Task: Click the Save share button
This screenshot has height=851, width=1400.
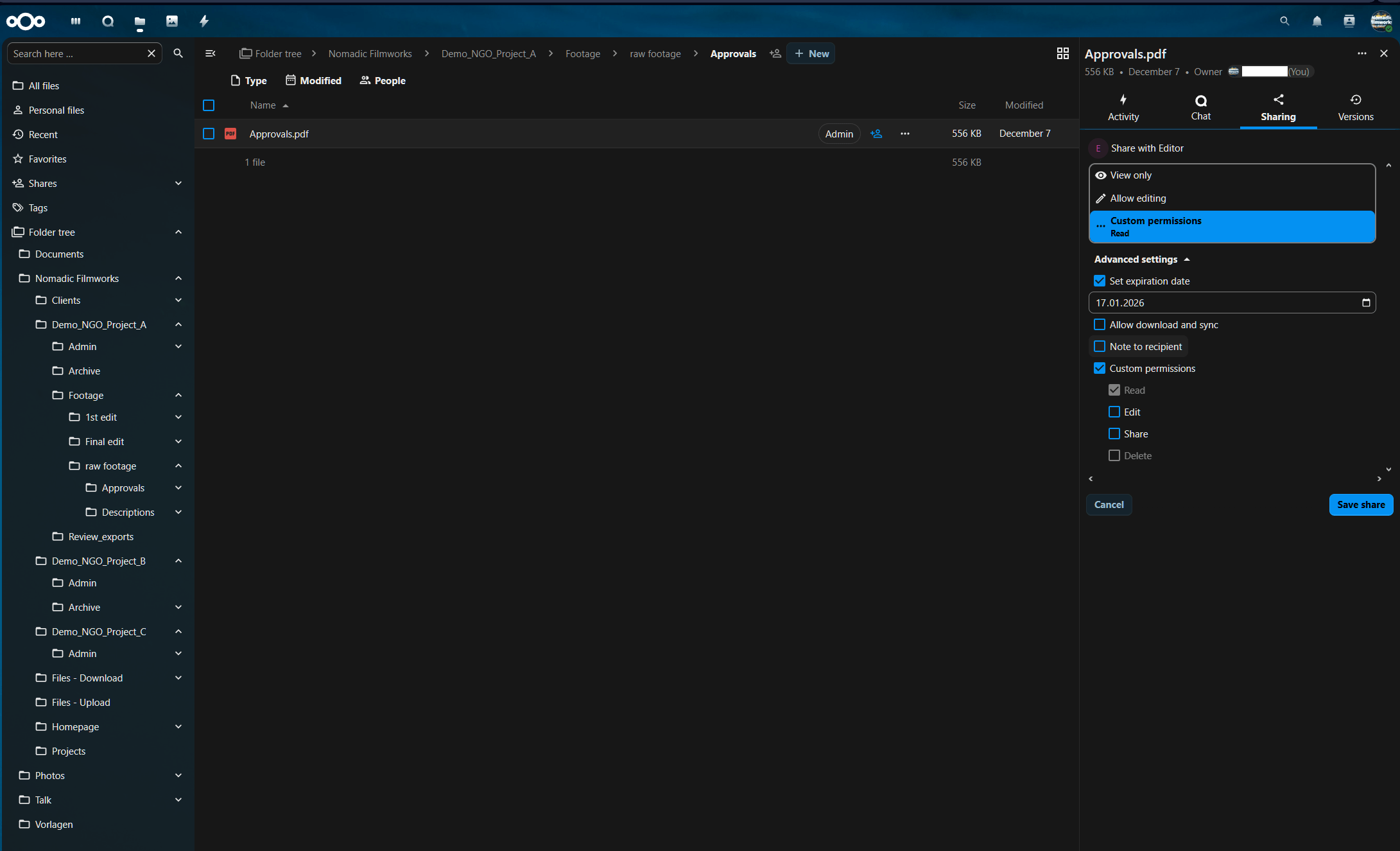Action: 1360,505
